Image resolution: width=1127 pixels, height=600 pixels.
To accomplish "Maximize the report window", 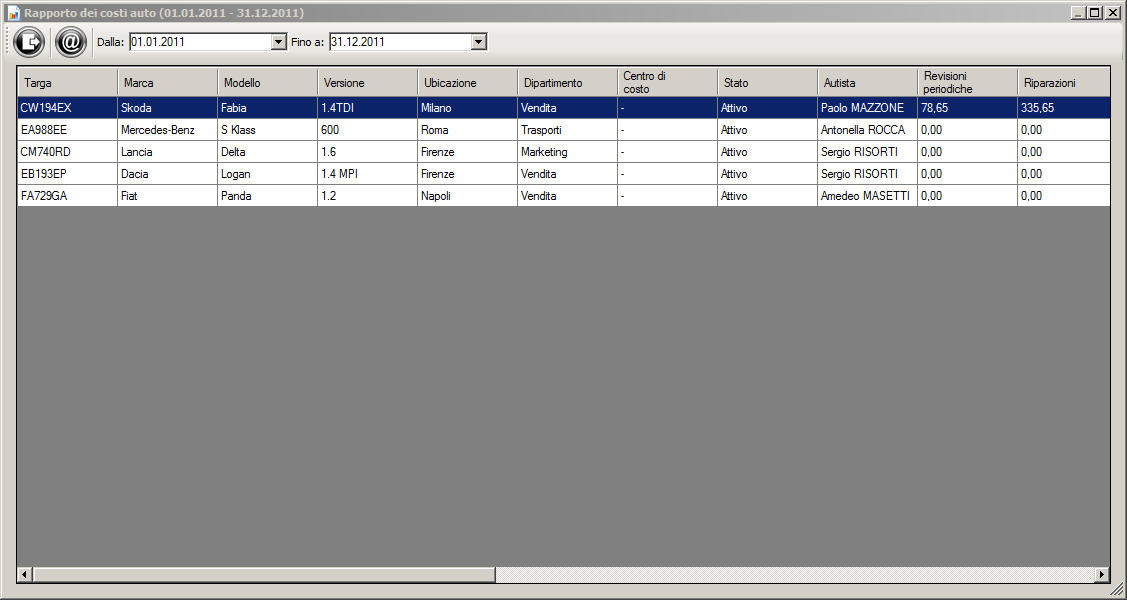I will point(1095,13).
